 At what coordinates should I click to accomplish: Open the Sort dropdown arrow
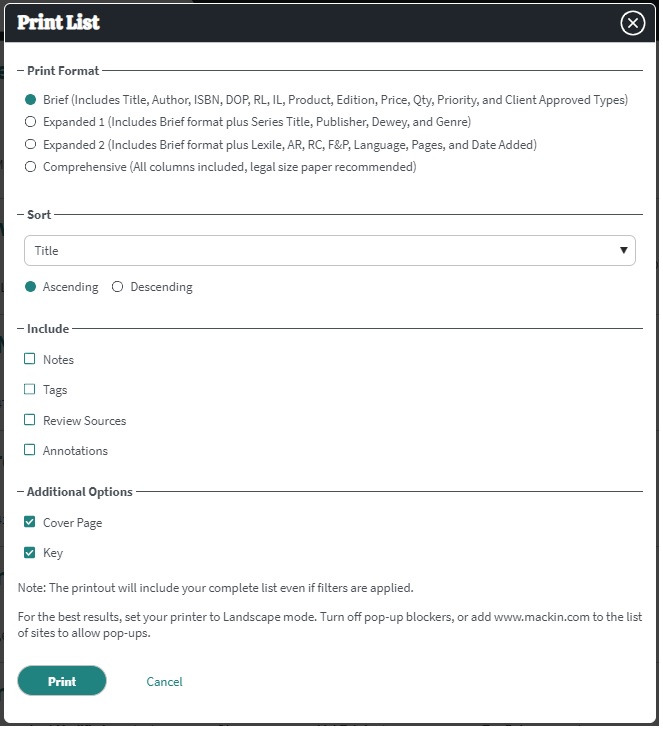coord(623,250)
